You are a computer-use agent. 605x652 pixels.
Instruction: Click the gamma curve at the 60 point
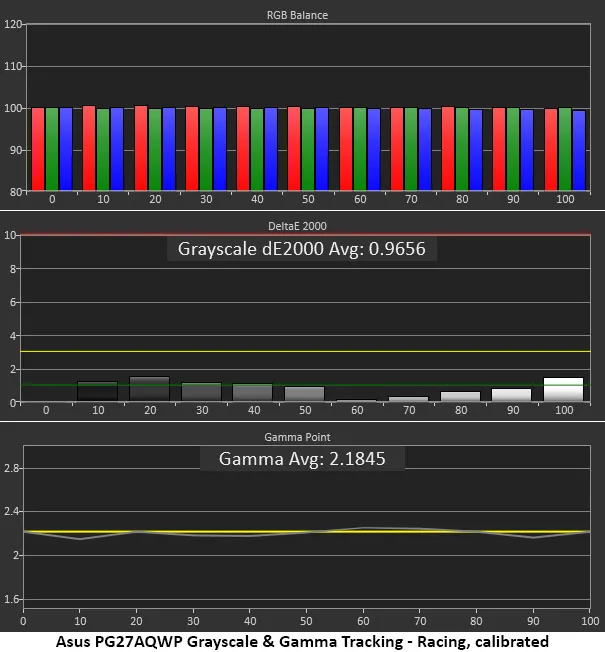[x=366, y=528]
